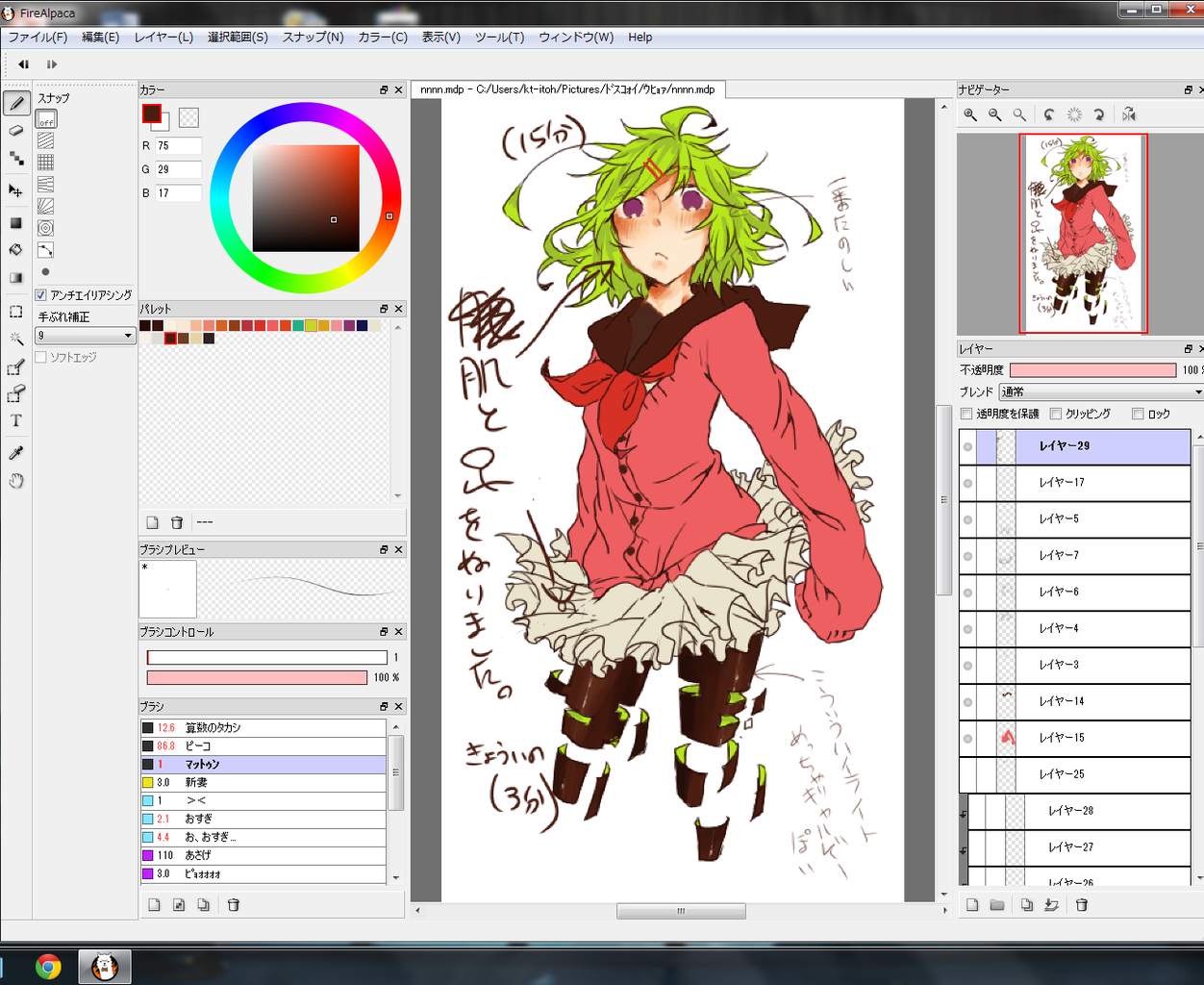Image resolution: width=1204 pixels, height=985 pixels.
Task: Create a new layer folder
Action: 997,905
